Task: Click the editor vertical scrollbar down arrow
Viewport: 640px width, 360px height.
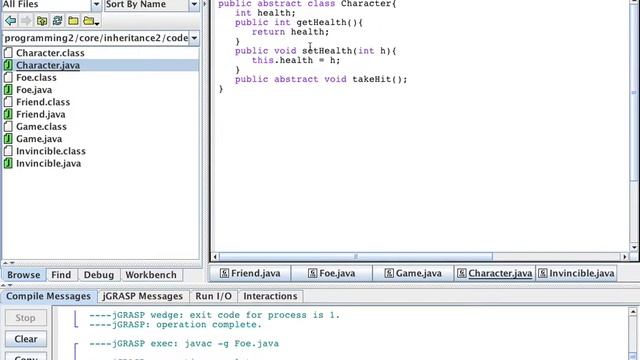Action: coord(634,247)
